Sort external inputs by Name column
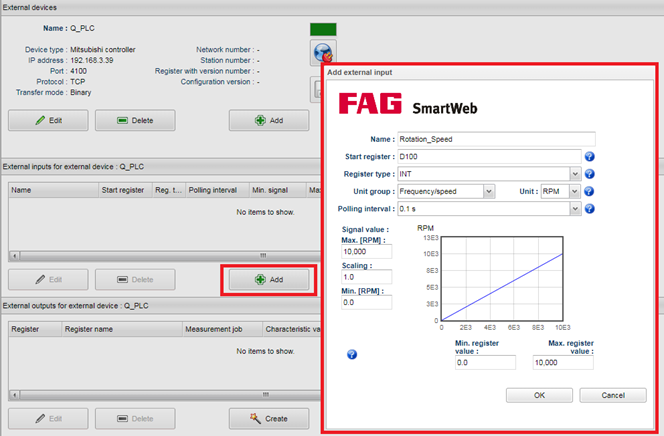Image resolution: width=664 pixels, height=436 pixels. [x=53, y=190]
